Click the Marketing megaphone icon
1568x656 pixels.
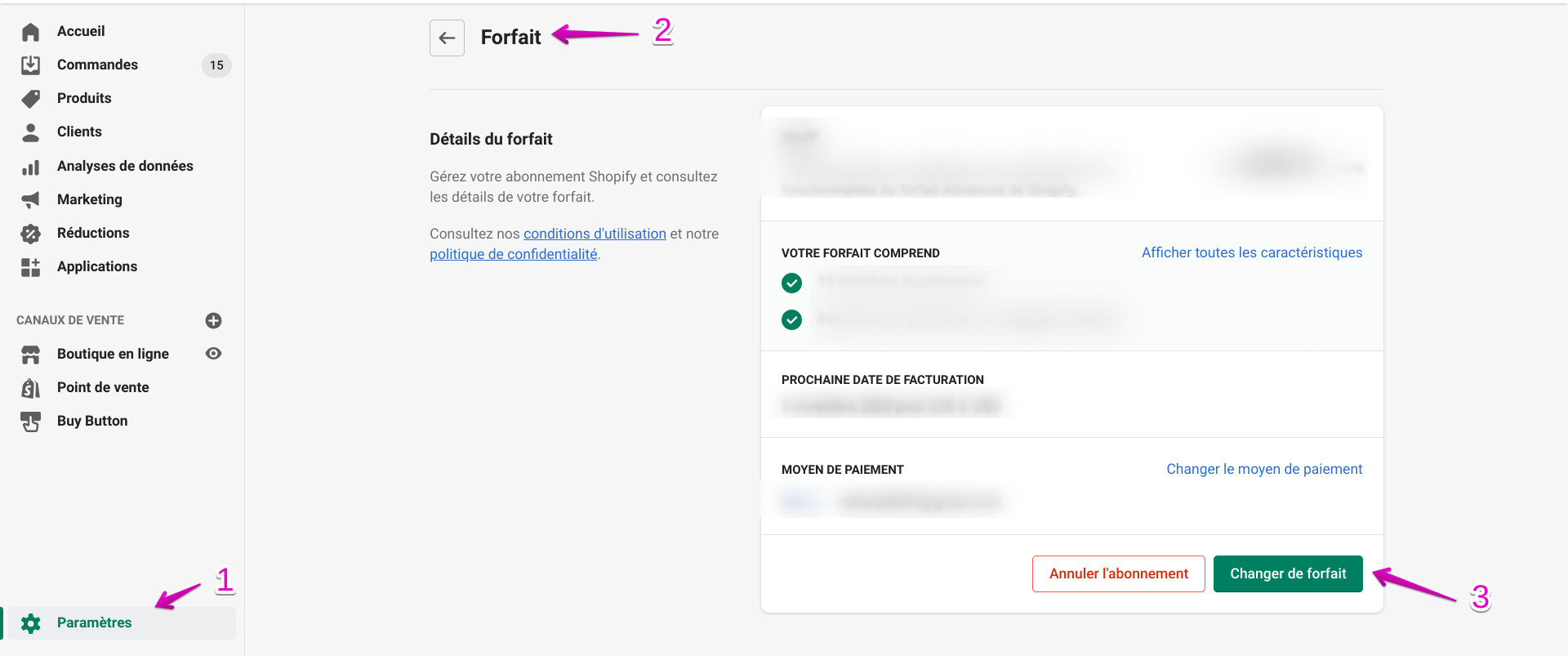30,200
